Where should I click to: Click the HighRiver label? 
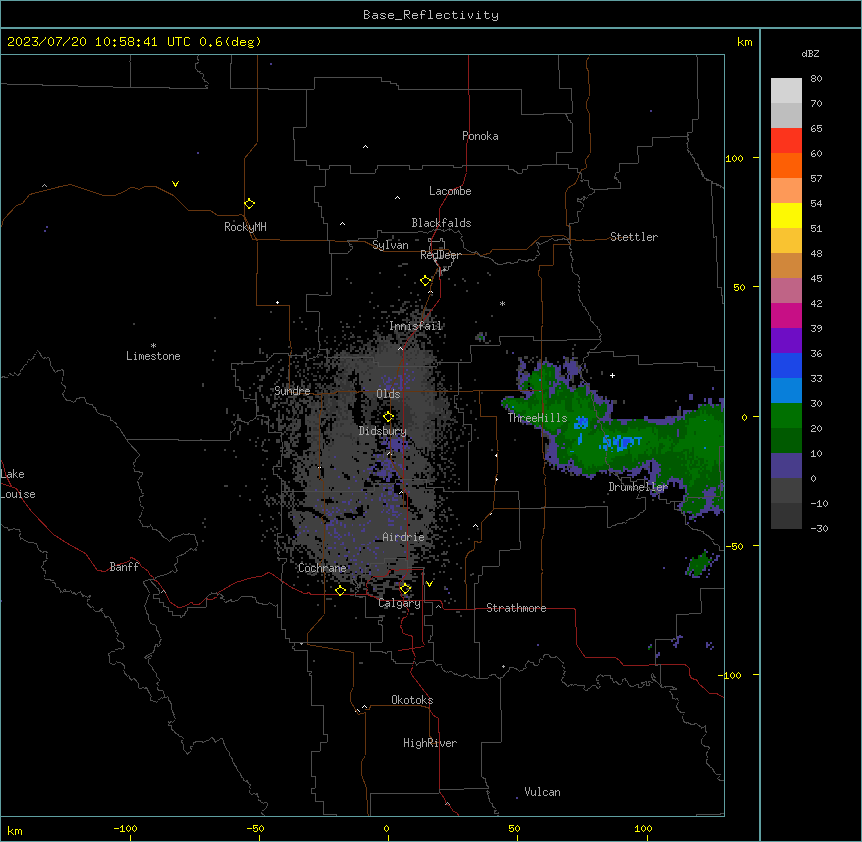coord(429,743)
